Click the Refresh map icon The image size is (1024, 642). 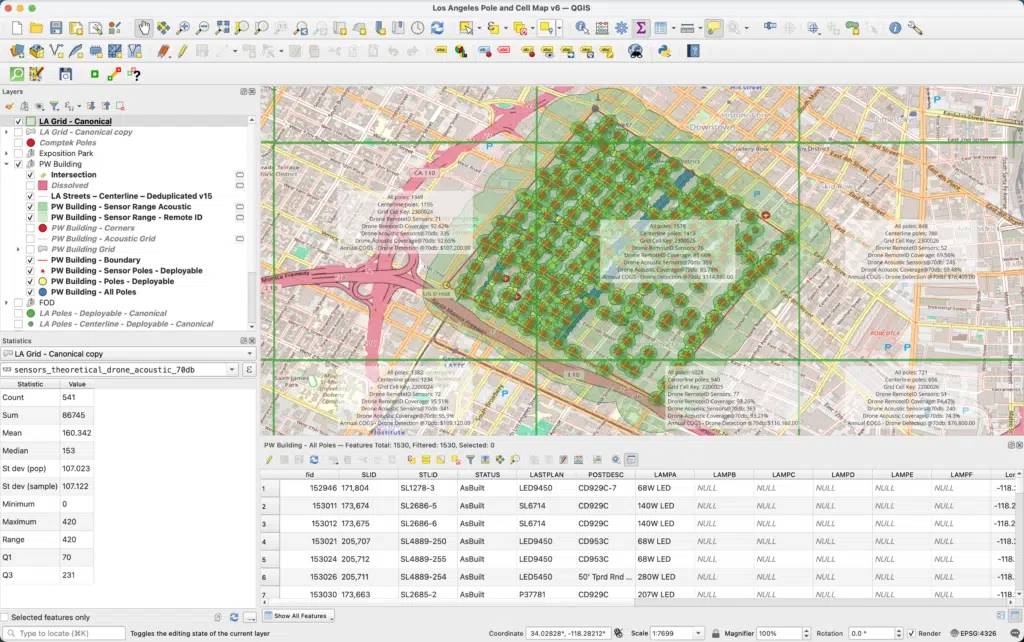pos(437,30)
